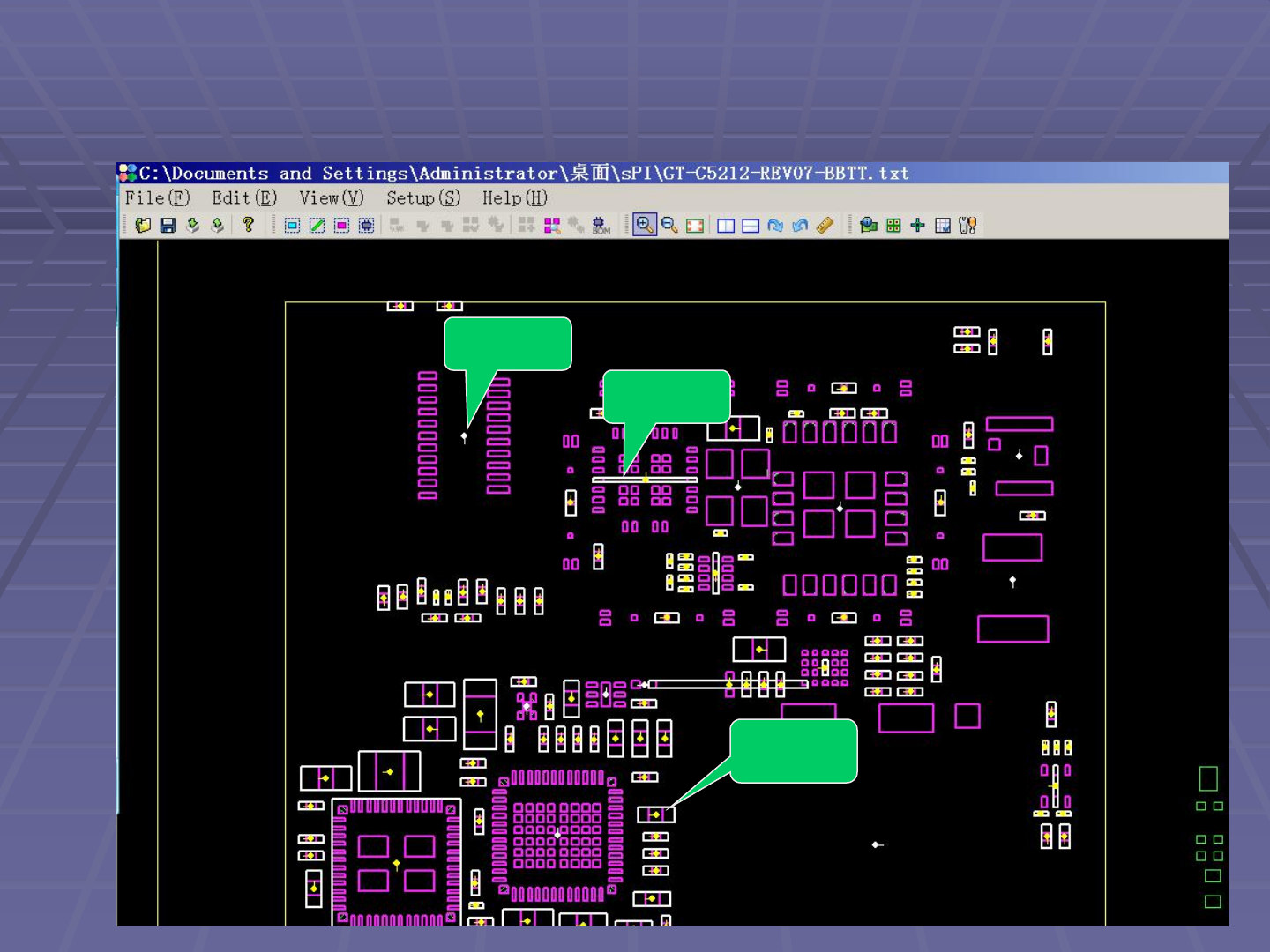The image size is (1270, 952).
Task: Select the zoom in magnifier tool
Action: click(645, 226)
